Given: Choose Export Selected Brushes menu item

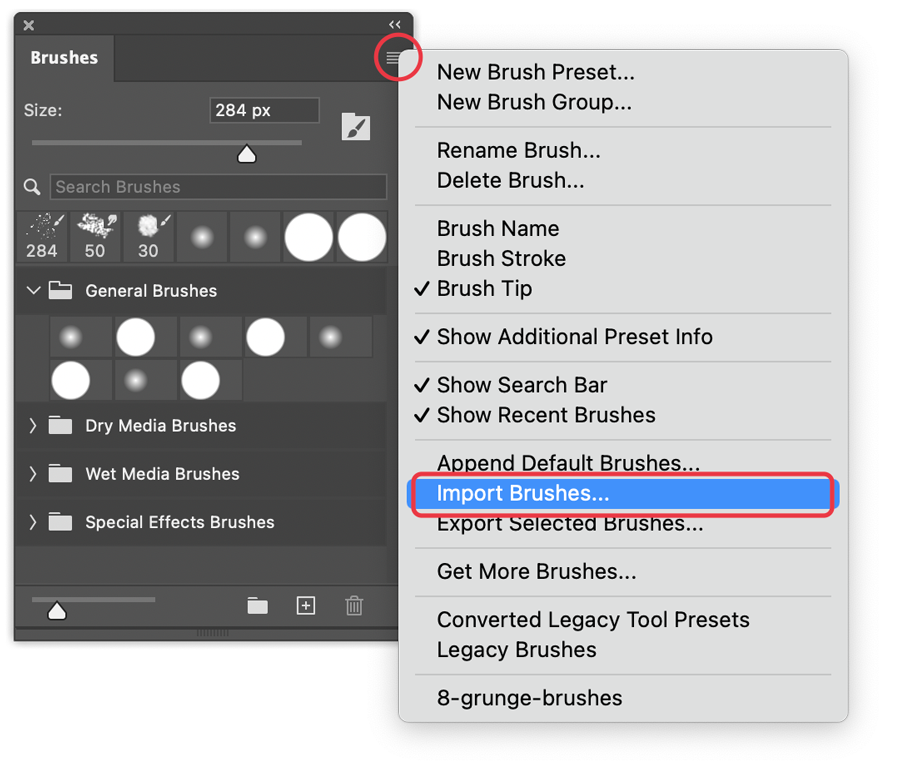Looking at the screenshot, I should pyautogui.click(x=570, y=524).
